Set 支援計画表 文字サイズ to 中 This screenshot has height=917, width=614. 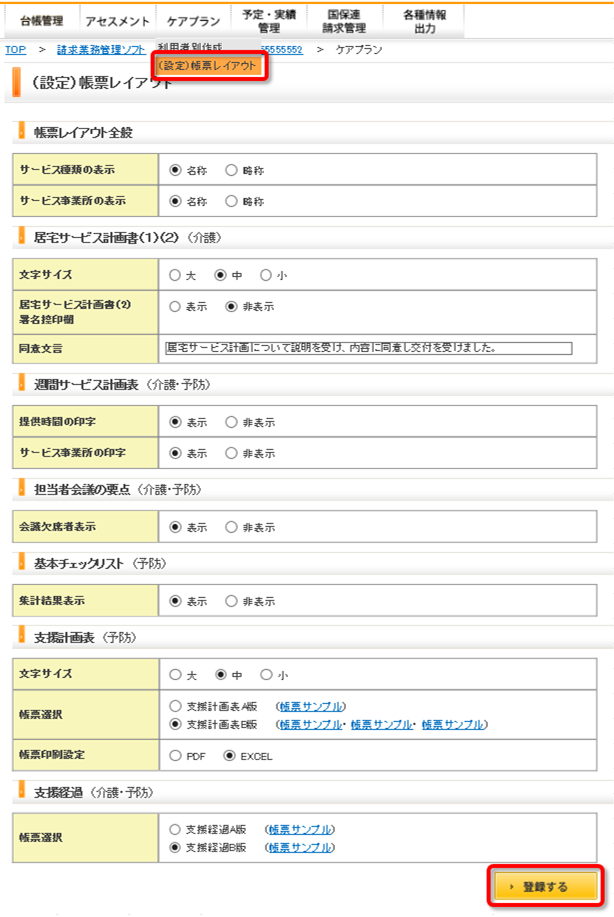(x=220, y=675)
